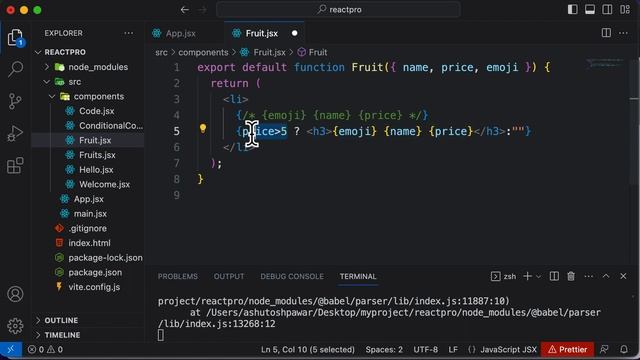Screen dimensions: 640x360
Task: Change language mode JavaScript JSX
Action: tap(508, 349)
